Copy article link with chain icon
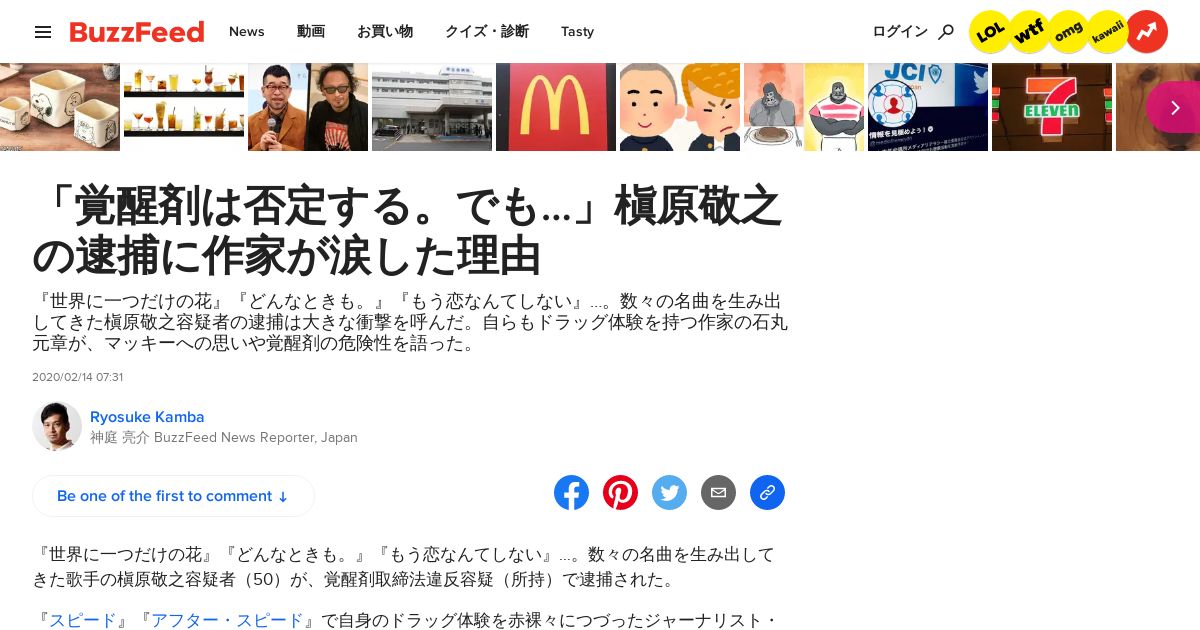 click(x=767, y=493)
